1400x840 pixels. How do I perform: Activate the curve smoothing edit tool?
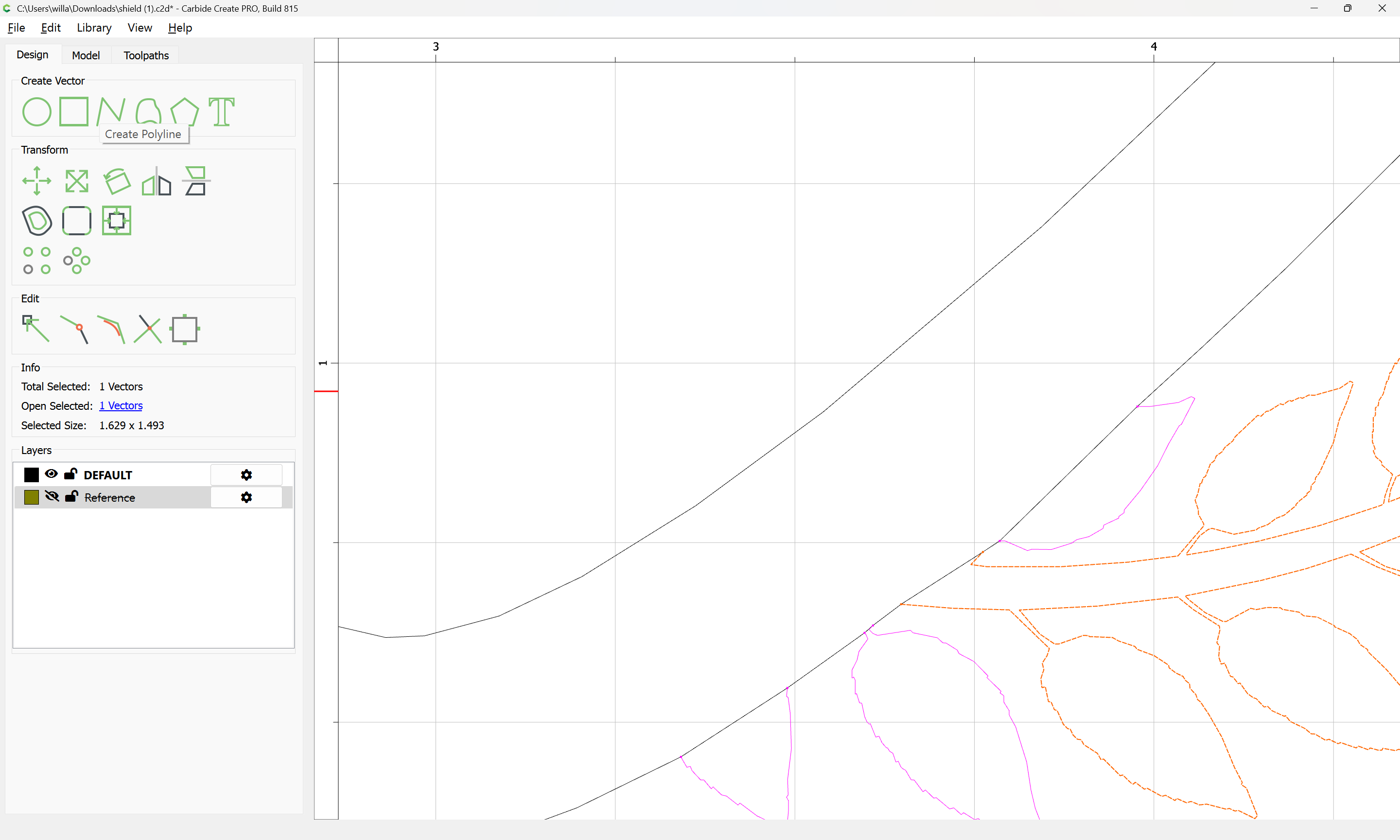[x=111, y=329]
